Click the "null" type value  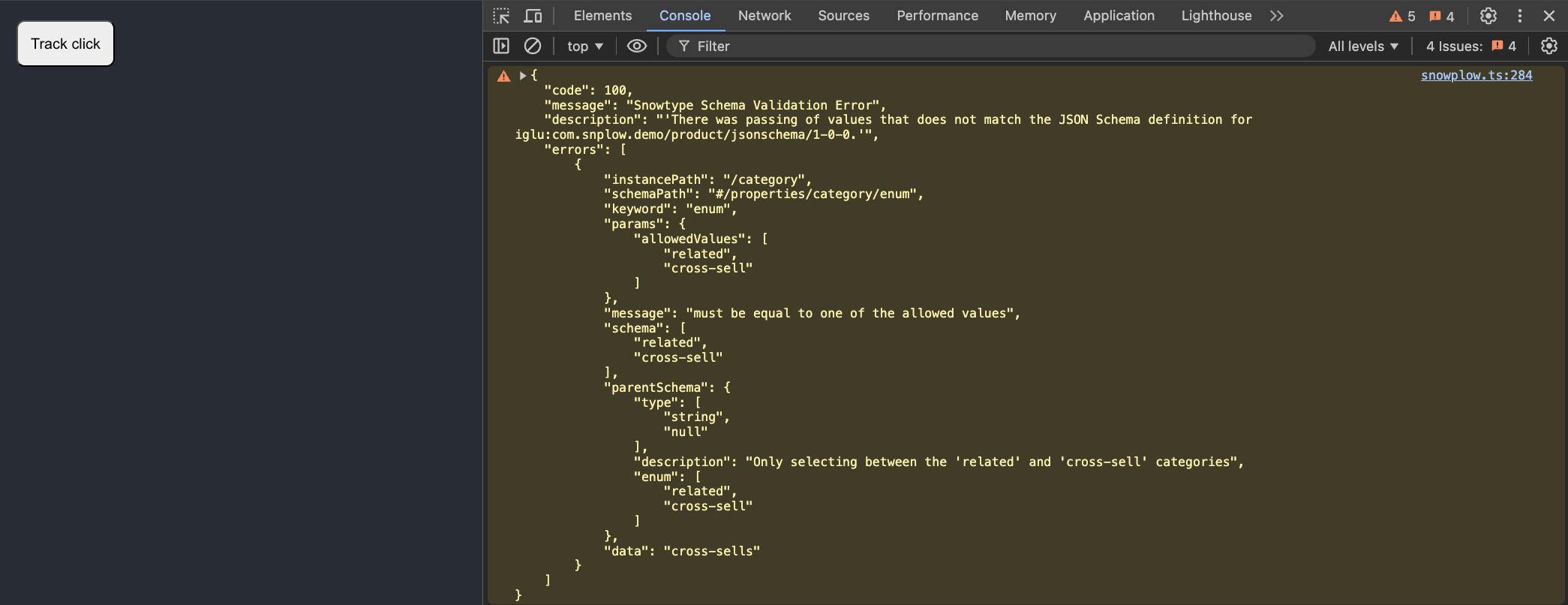[x=686, y=432]
